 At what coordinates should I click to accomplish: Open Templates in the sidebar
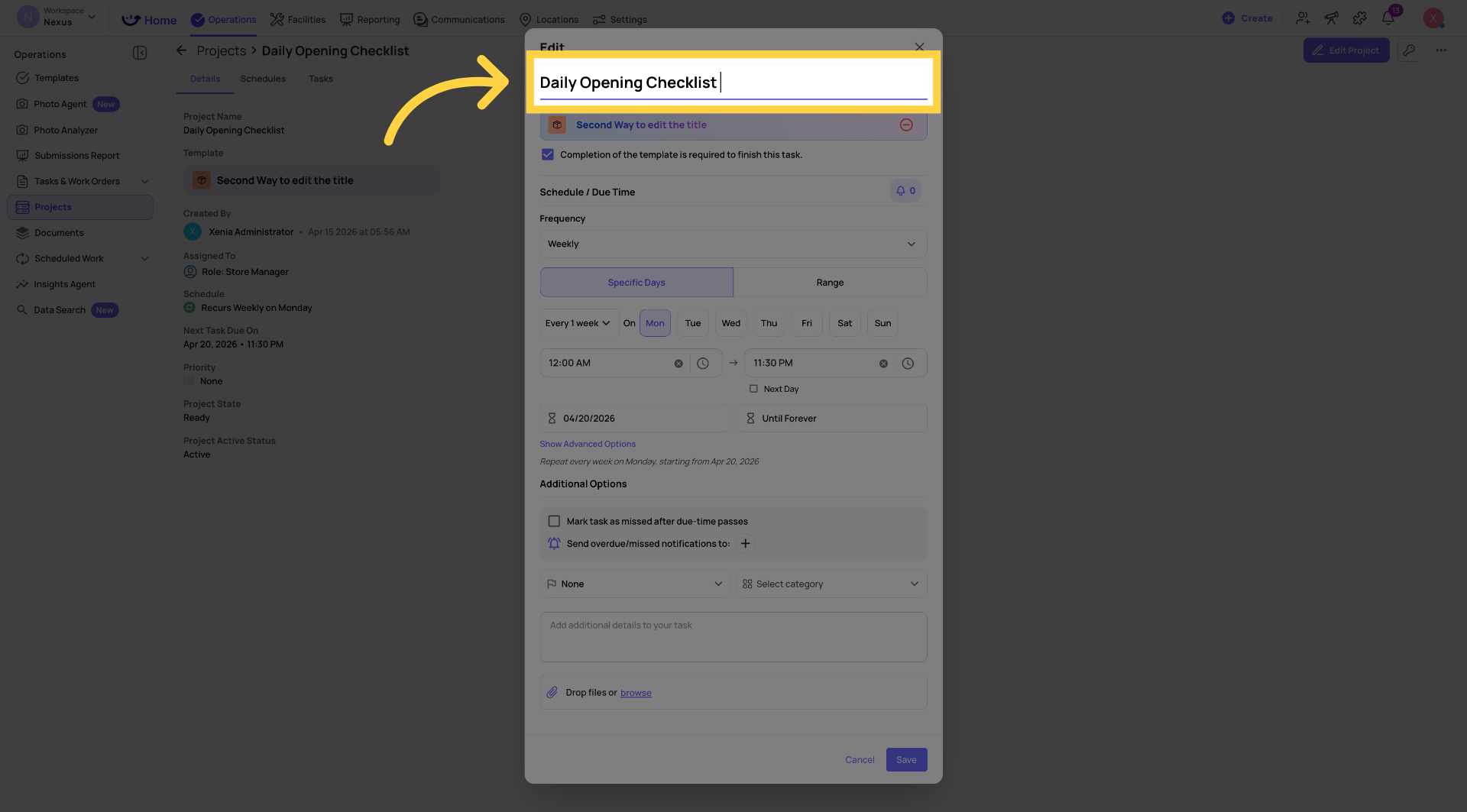coord(57,78)
